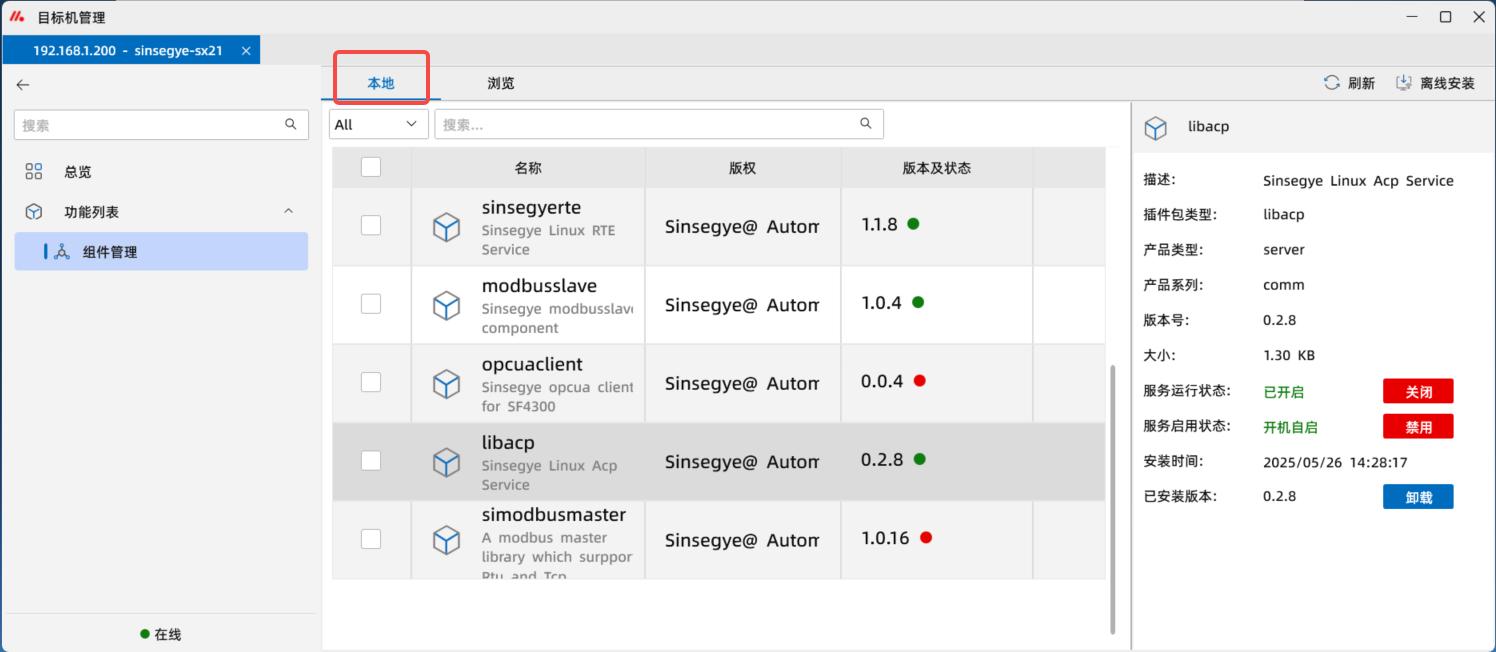Click the refresh icon labeled 刷新
Image resolution: width=1496 pixels, height=652 pixels.
click(x=1332, y=83)
